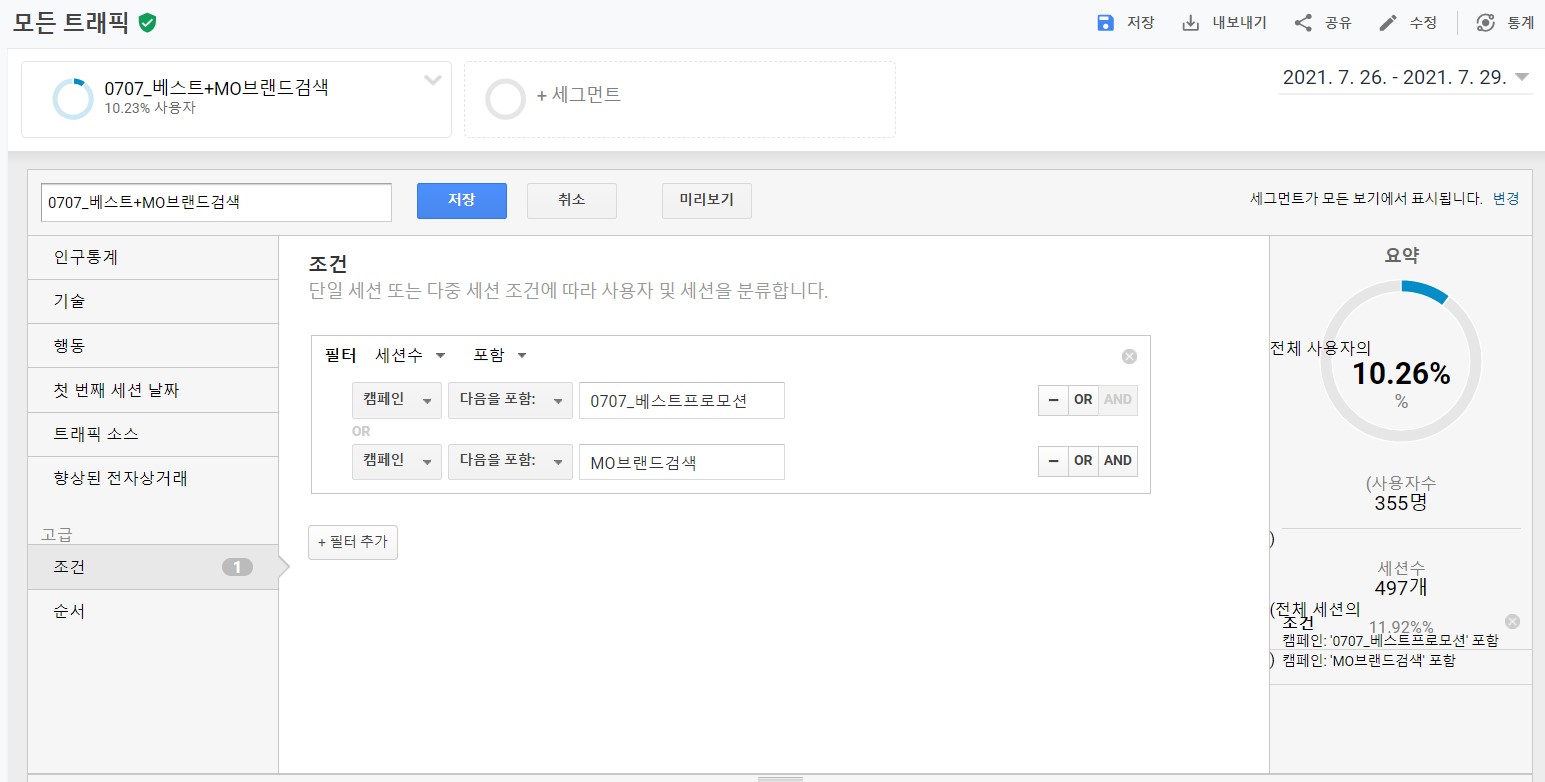The image size is (1545, 782).
Task: Click the 미리보기 preview button
Action: pyautogui.click(x=706, y=200)
